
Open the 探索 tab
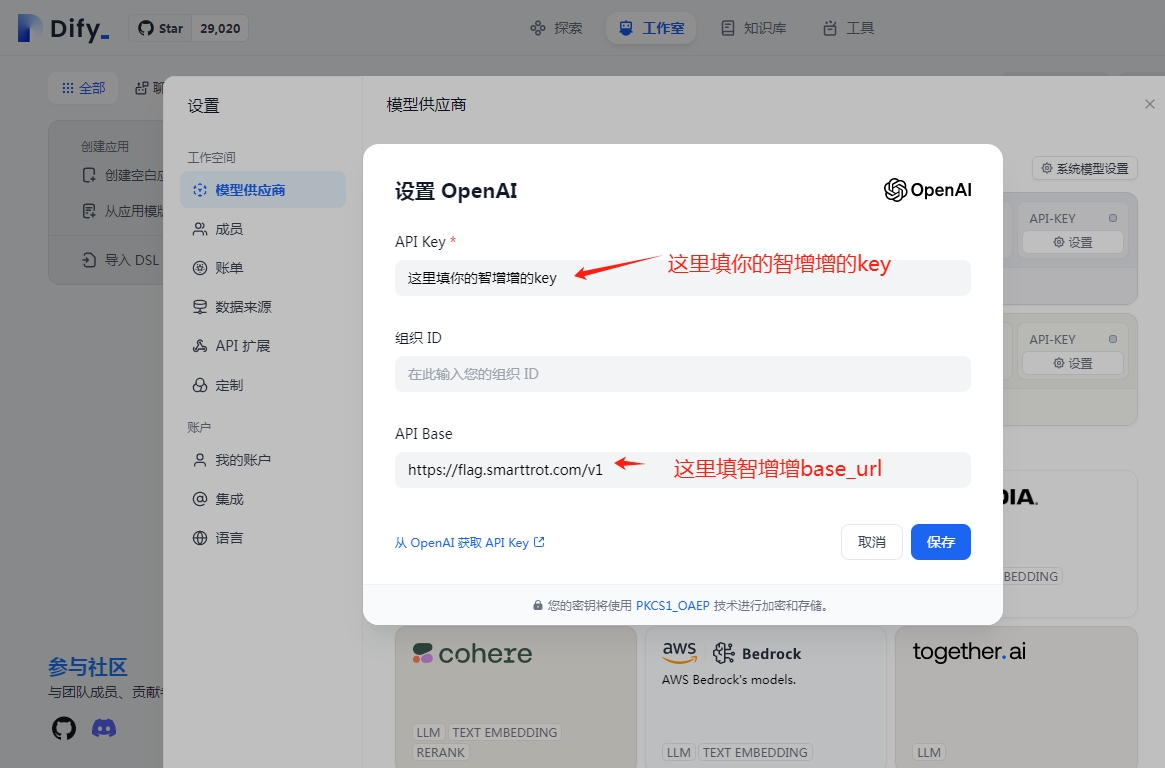click(556, 28)
